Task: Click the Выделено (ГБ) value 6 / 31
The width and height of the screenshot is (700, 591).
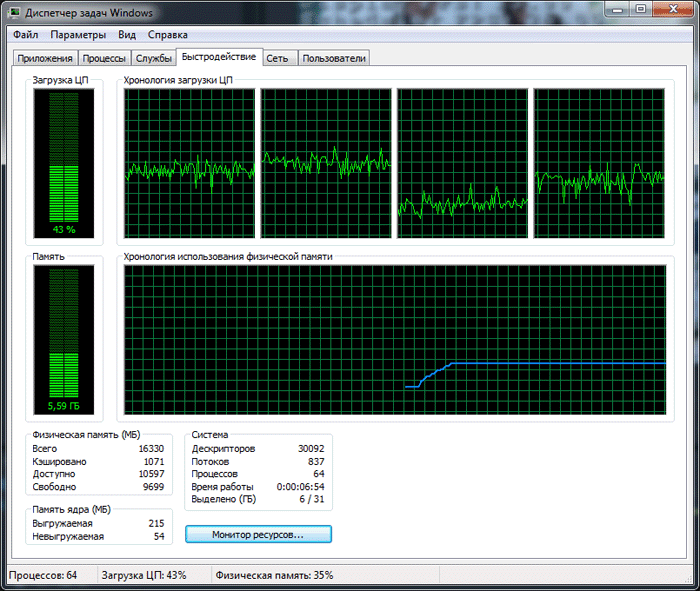Action: pyautogui.click(x=312, y=499)
